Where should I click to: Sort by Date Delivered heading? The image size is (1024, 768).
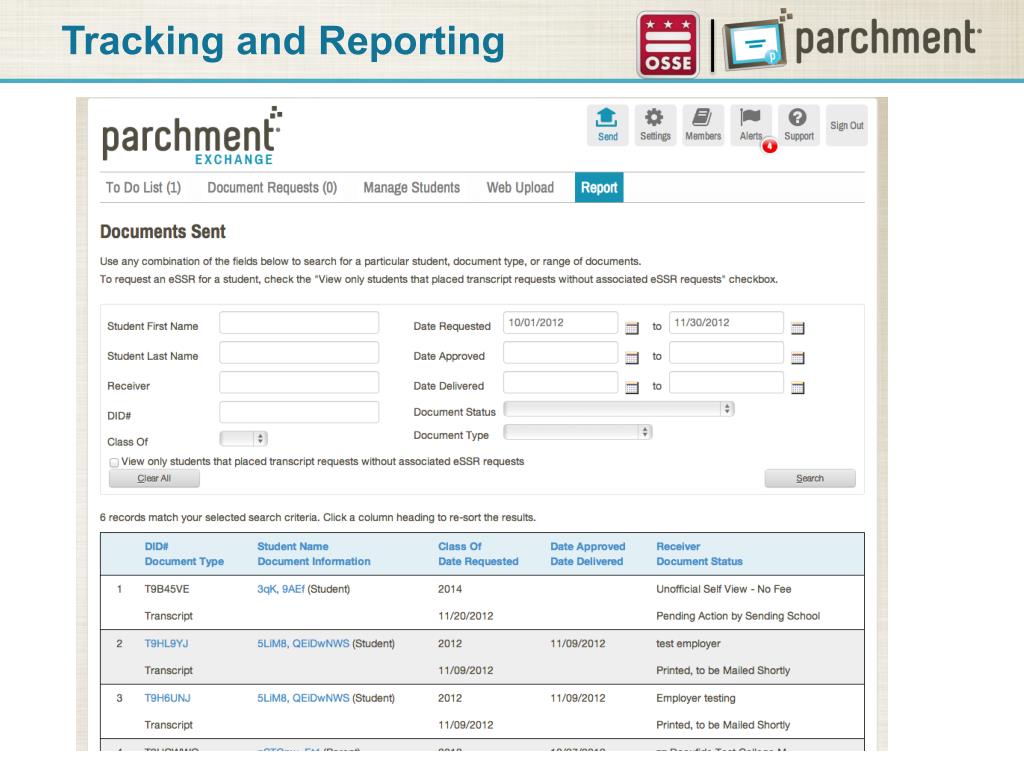pos(586,562)
